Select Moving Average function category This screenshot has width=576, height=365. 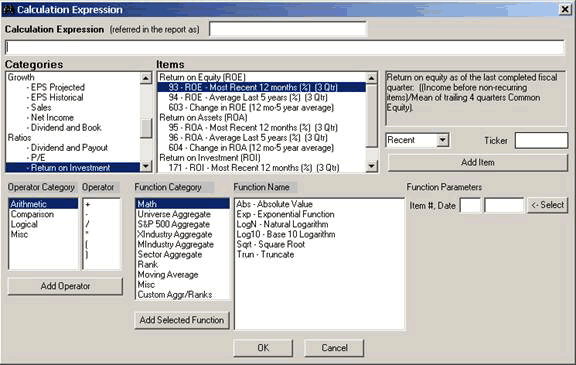[168, 274]
